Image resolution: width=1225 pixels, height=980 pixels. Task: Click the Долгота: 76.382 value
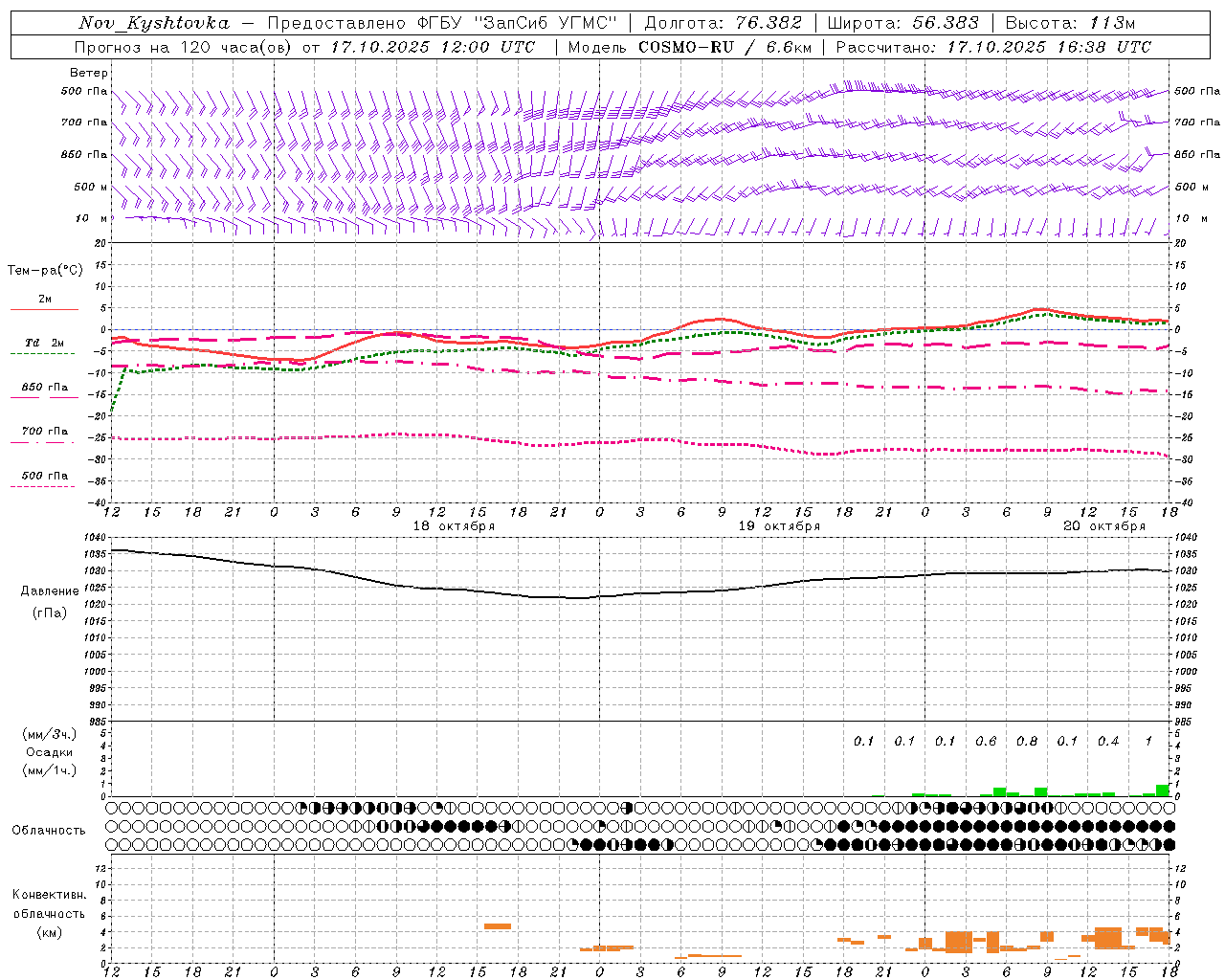point(723,23)
